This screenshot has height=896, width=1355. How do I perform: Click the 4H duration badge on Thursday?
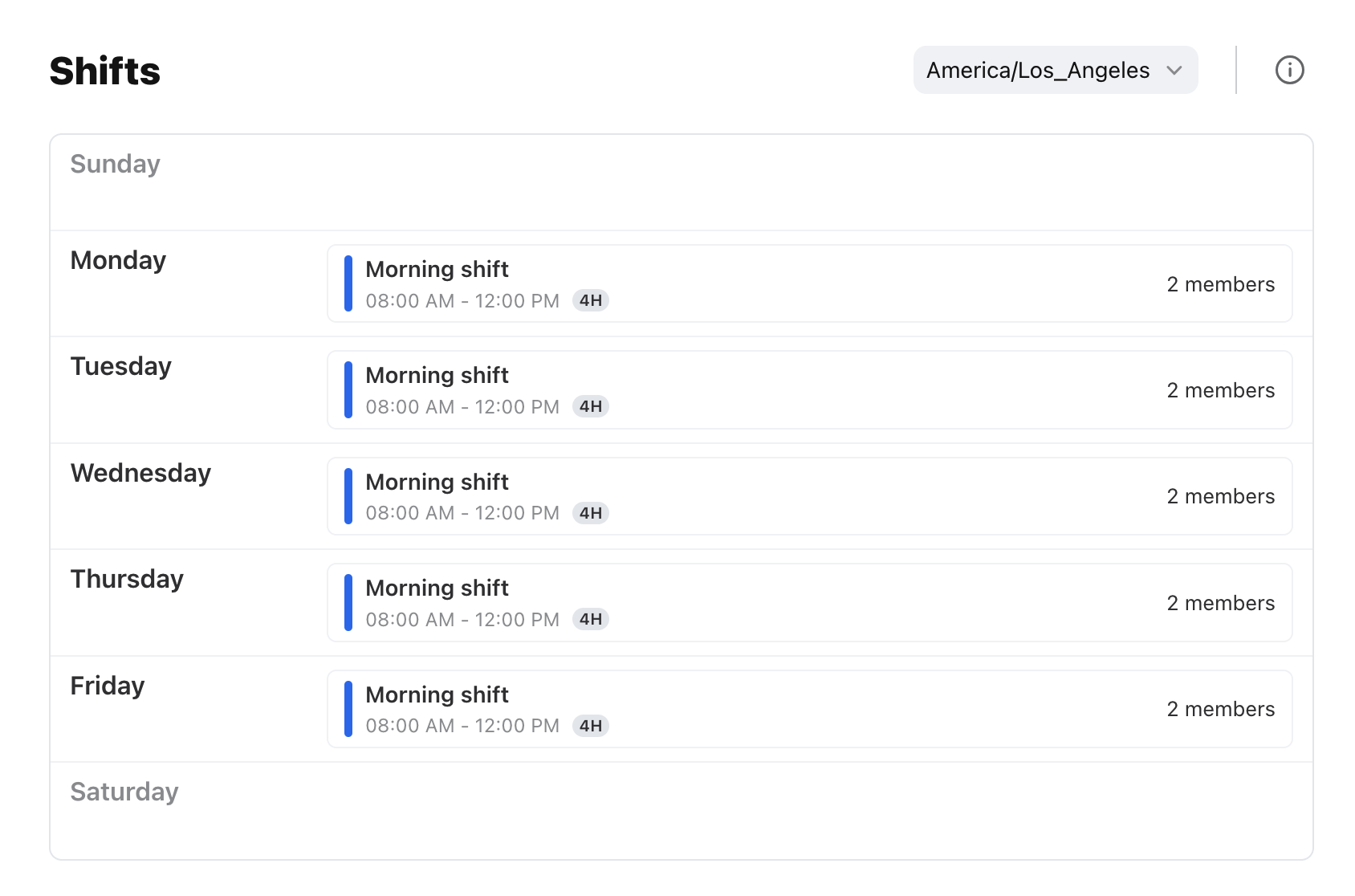click(x=591, y=619)
